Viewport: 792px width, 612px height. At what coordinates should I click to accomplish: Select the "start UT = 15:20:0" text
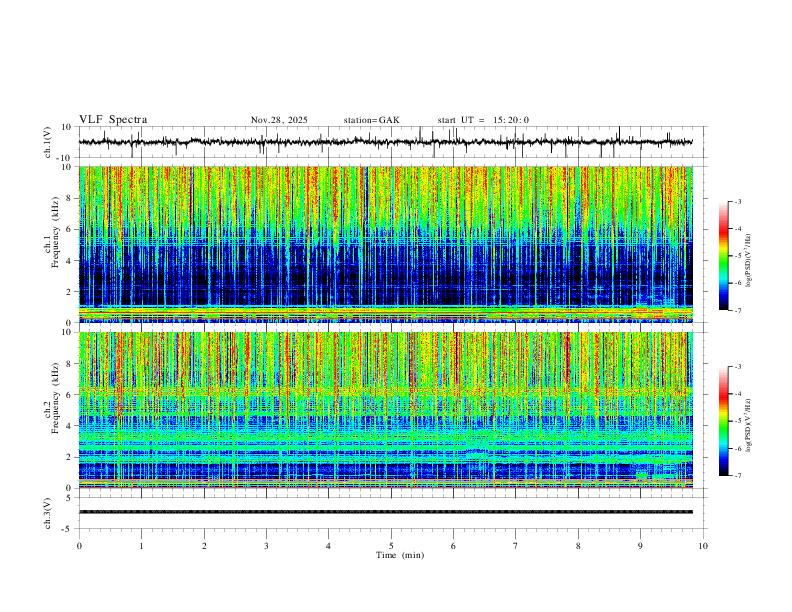click(x=483, y=120)
